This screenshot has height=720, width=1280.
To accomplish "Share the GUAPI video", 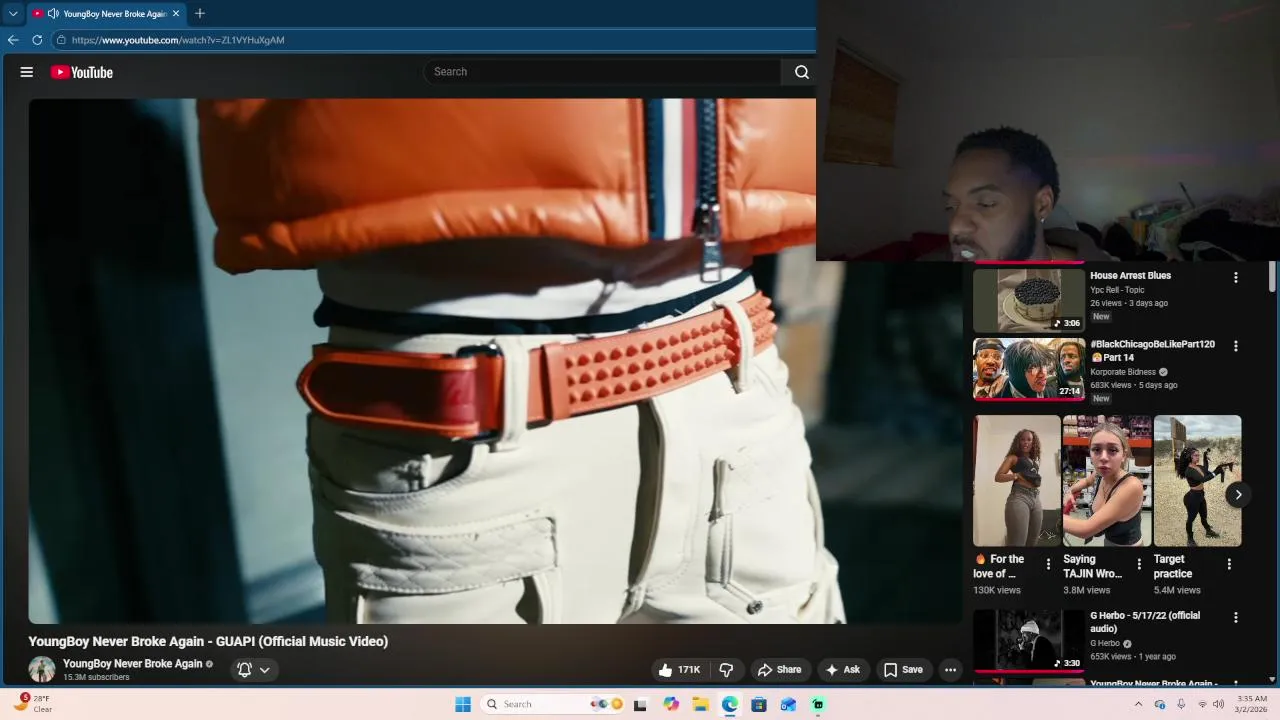I will pos(779,670).
